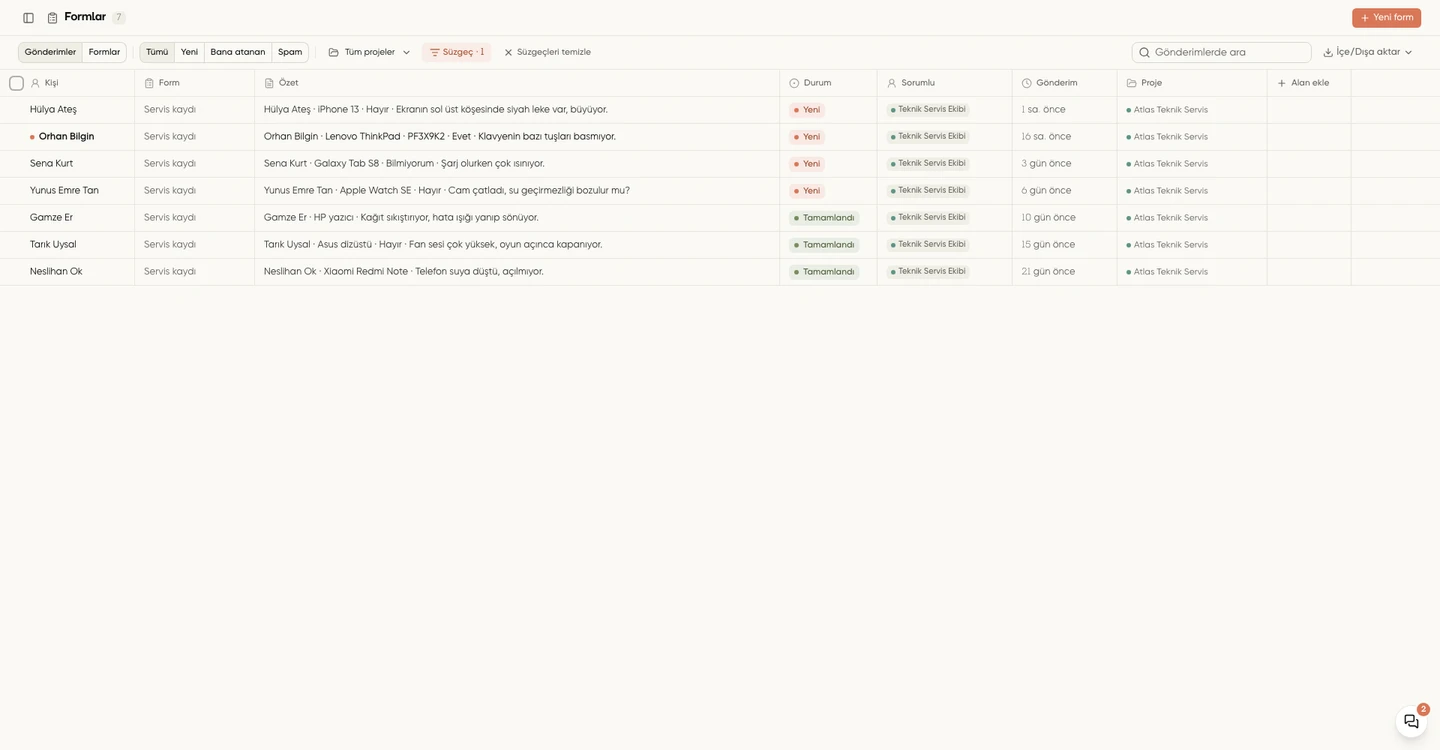
Task: Click the Form column clipboard icon
Action: point(149,83)
